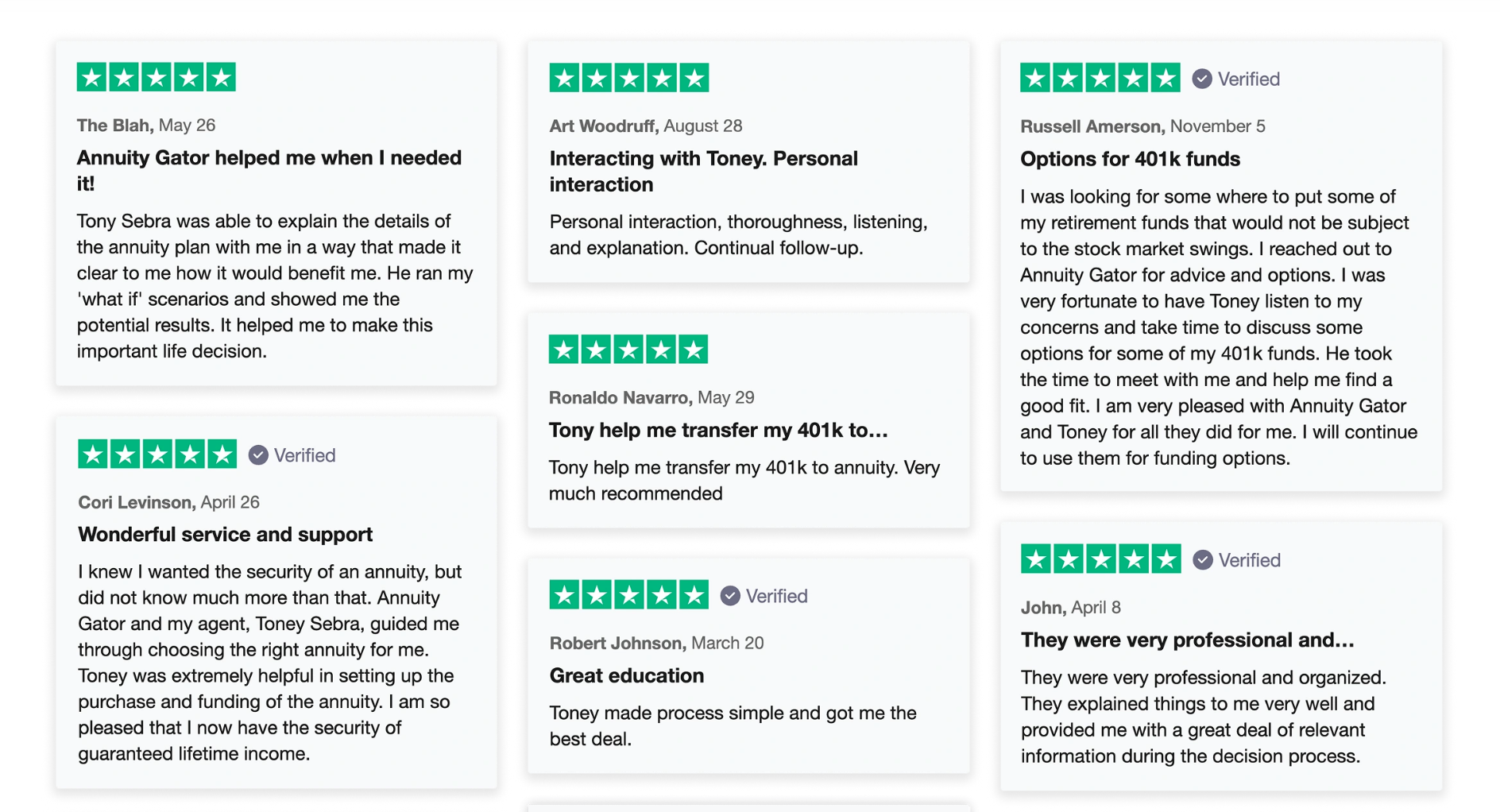Click Verified checkmark on John's review

[x=1203, y=560]
